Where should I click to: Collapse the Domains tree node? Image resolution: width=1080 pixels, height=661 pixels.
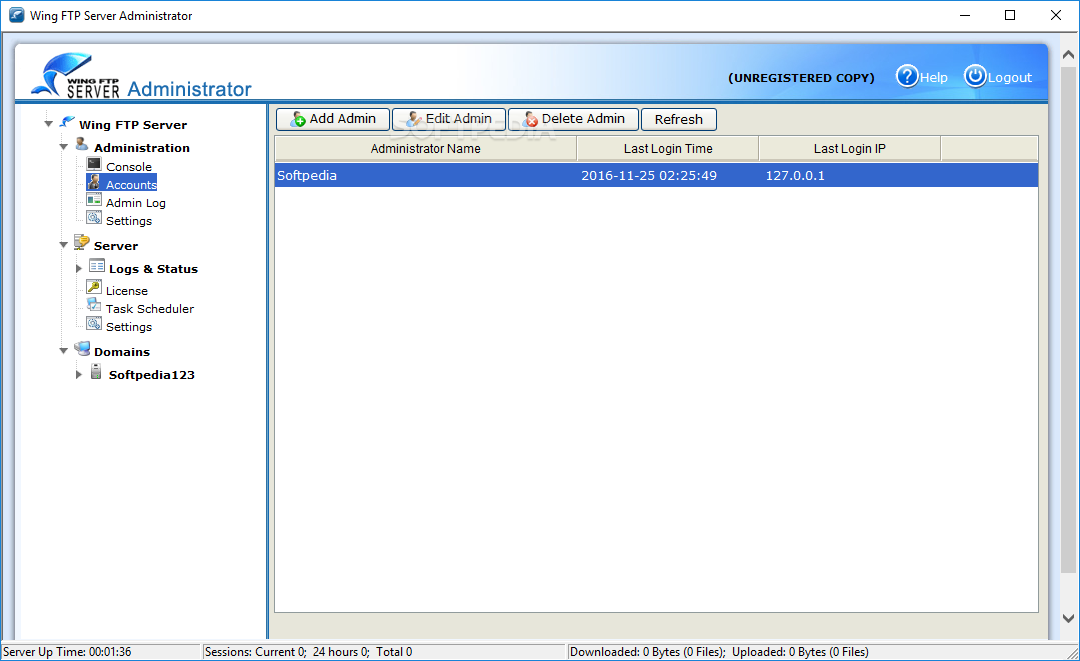coord(63,351)
